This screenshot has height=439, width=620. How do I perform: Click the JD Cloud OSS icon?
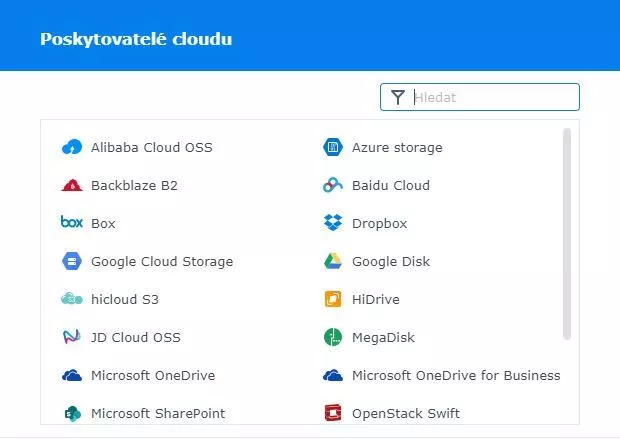coord(72,337)
